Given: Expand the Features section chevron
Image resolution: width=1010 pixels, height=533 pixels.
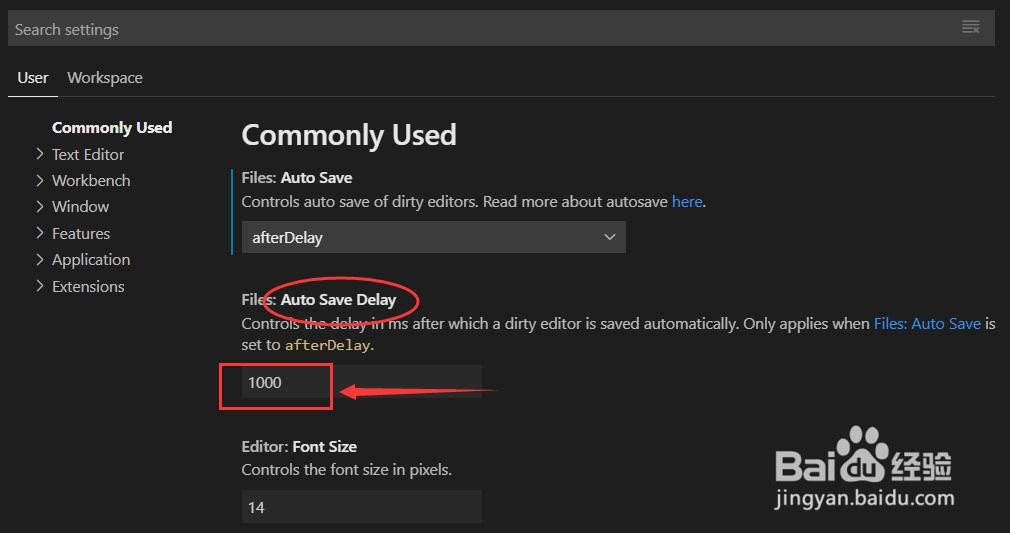Looking at the screenshot, I should (40, 233).
